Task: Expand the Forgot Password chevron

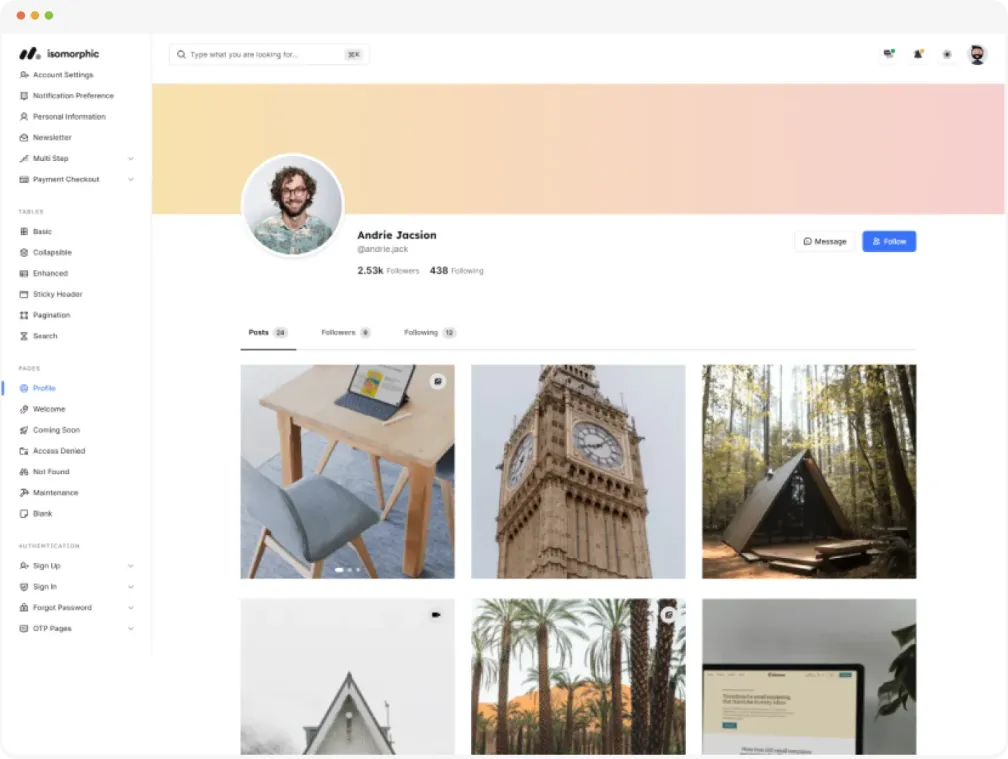Action: [130, 608]
